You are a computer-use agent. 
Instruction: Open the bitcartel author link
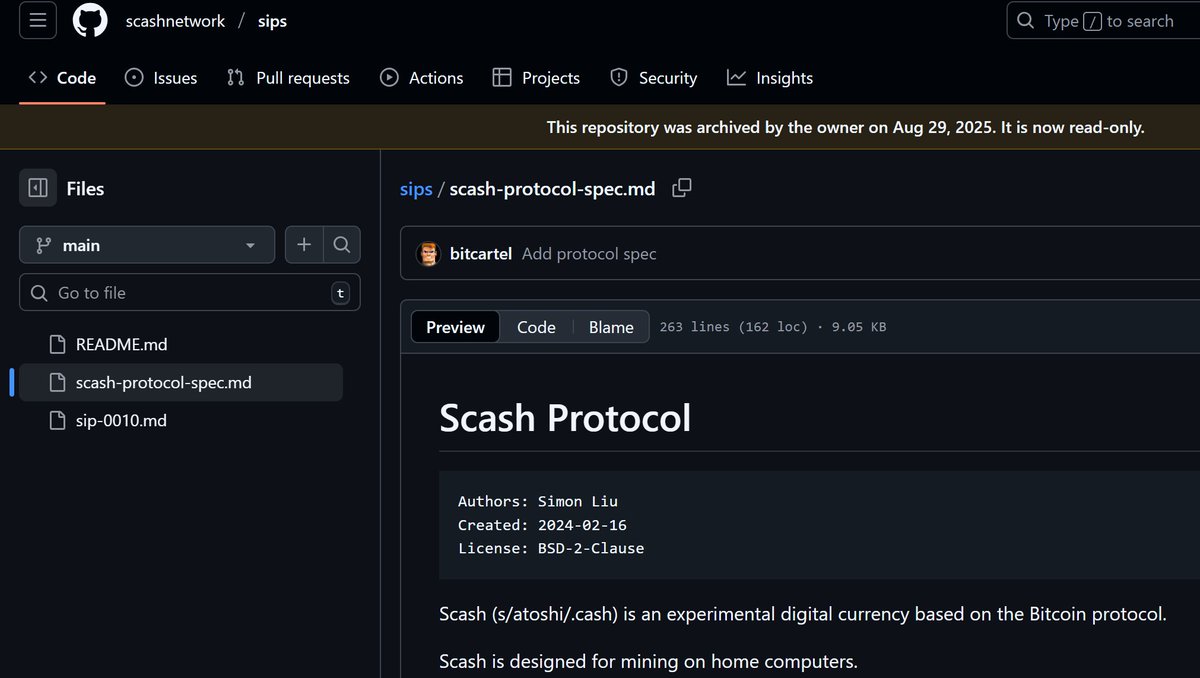click(480, 254)
